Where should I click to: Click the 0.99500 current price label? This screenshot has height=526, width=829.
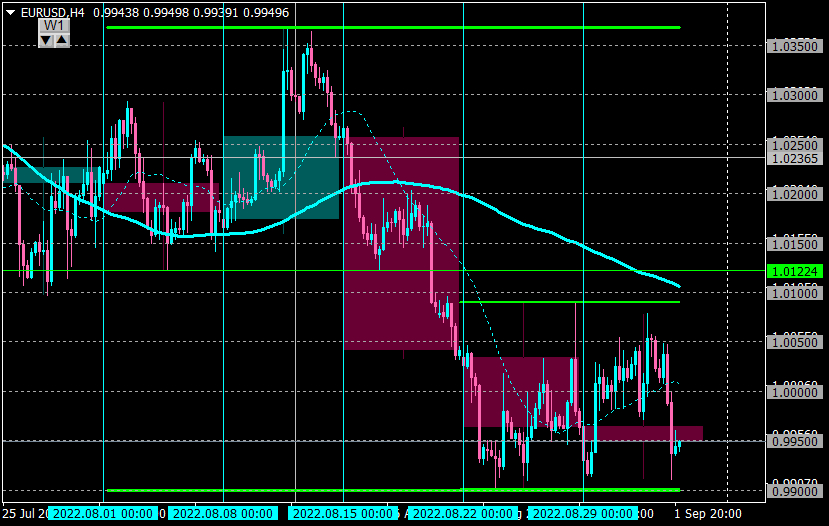click(795, 441)
